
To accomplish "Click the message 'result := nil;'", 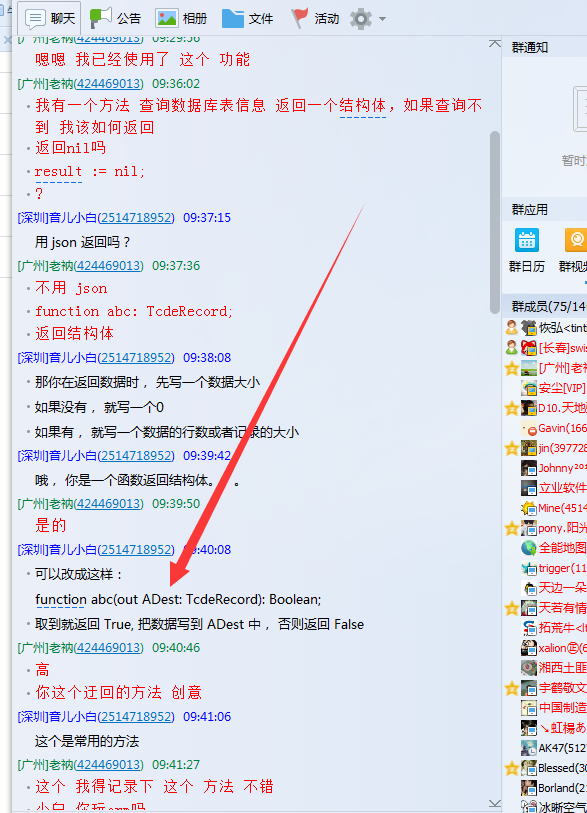I will (90, 171).
